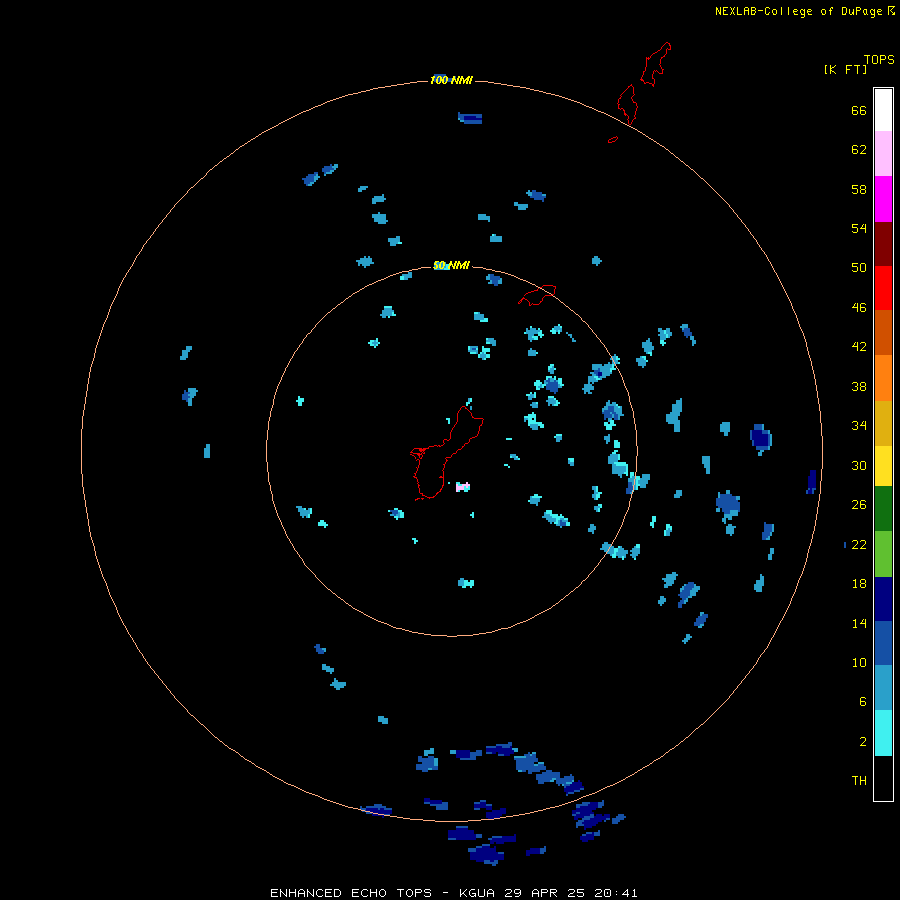Click the 100 NMI range ring label
900x900 pixels.
click(451, 80)
